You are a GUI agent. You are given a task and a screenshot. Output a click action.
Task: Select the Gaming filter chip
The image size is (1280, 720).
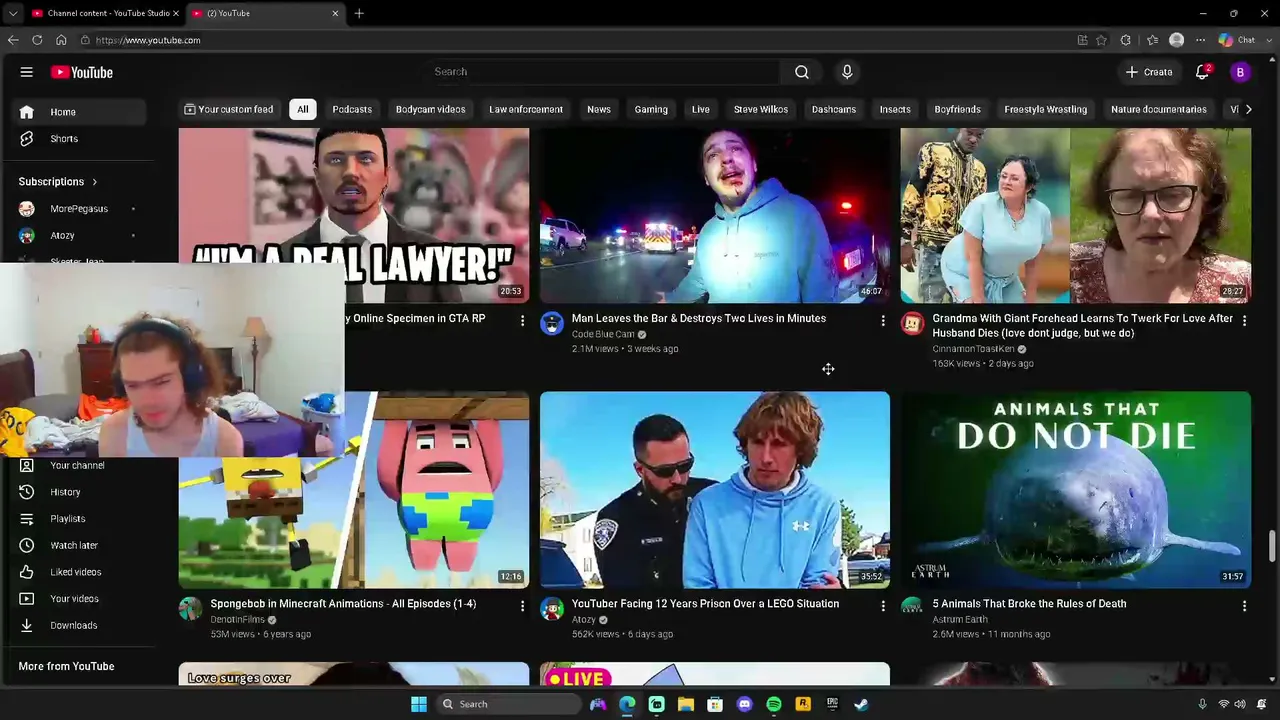[651, 109]
